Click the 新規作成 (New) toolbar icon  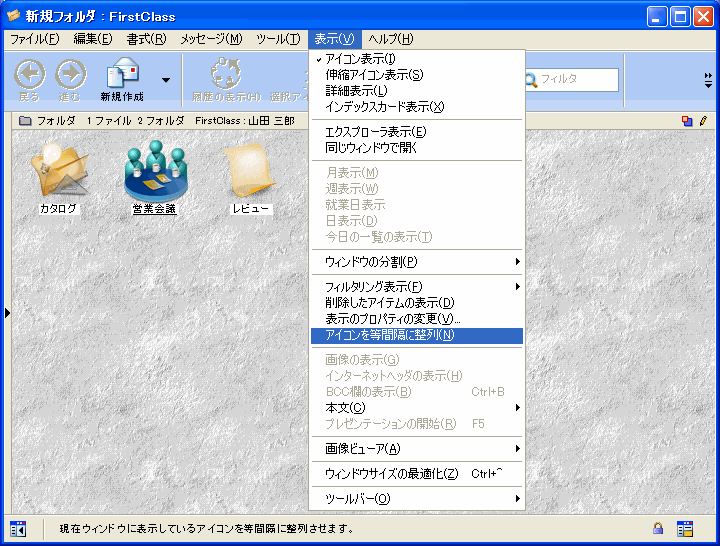(122, 78)
